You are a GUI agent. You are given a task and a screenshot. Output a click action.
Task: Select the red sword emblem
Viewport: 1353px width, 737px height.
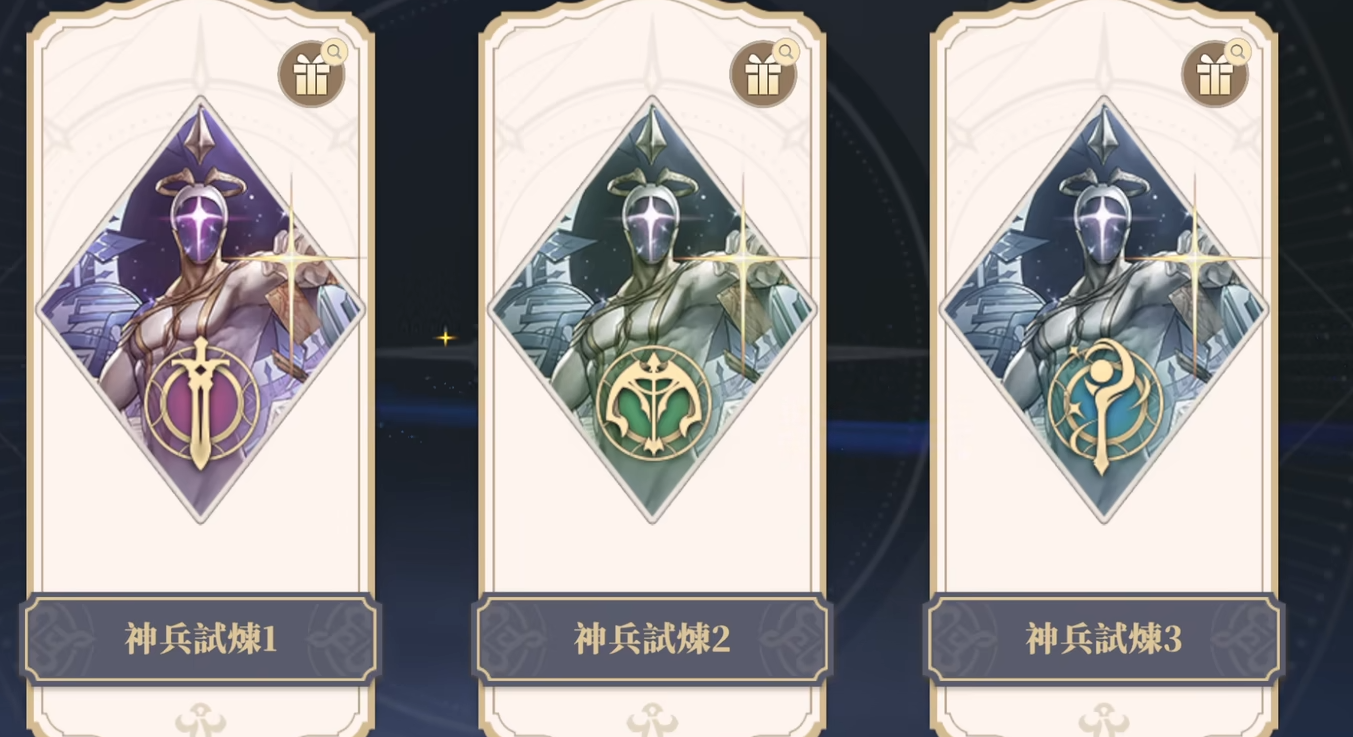(202, 404)
